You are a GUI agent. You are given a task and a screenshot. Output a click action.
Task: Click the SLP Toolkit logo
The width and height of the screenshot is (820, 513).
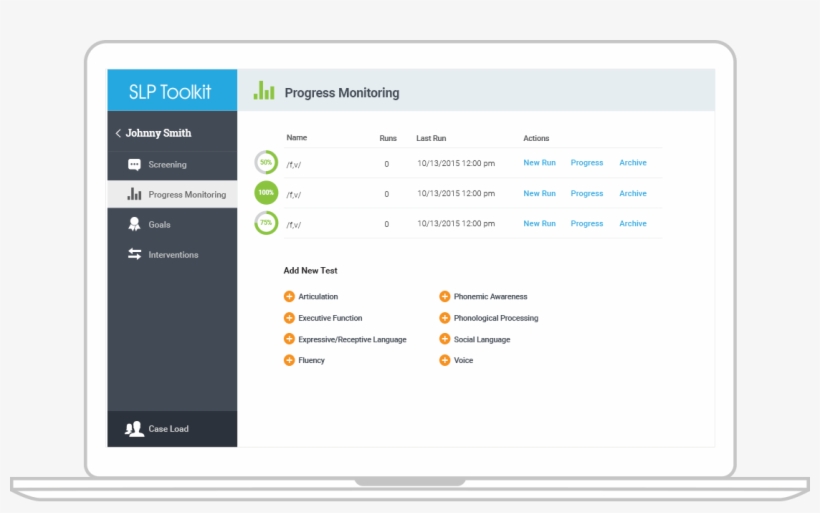pyautogui.click(x=170, y=92)
